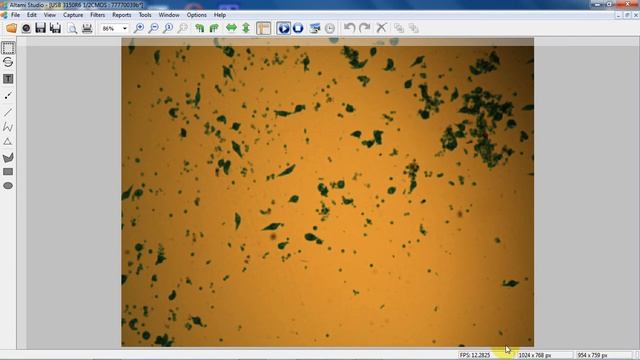Select the point marker tool
The image size is (640, 360).
pos(8,96)
